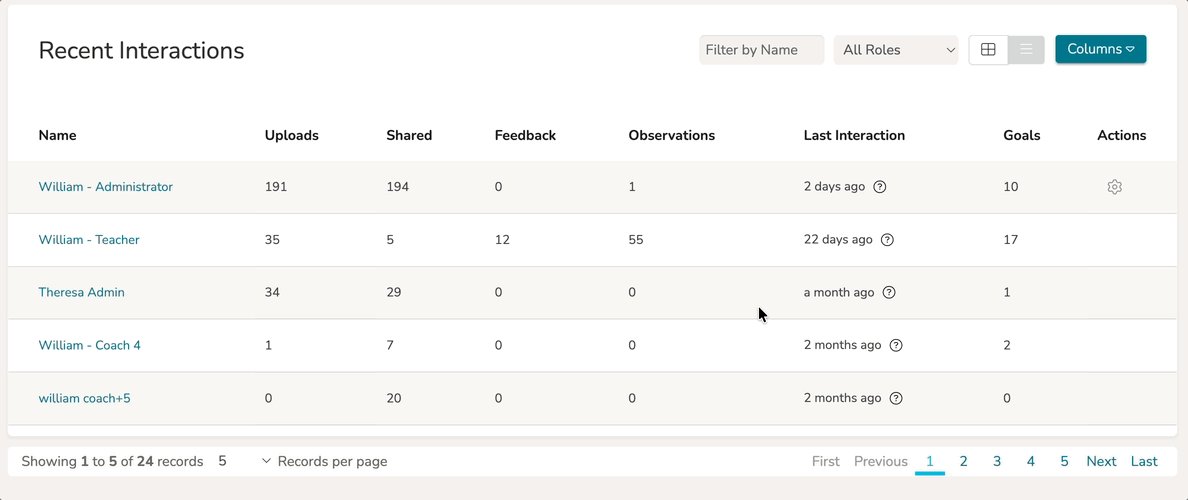1188x500 pixels.
Task: Click help icon in William - Coach 4 row
Action: click(896, 345)
